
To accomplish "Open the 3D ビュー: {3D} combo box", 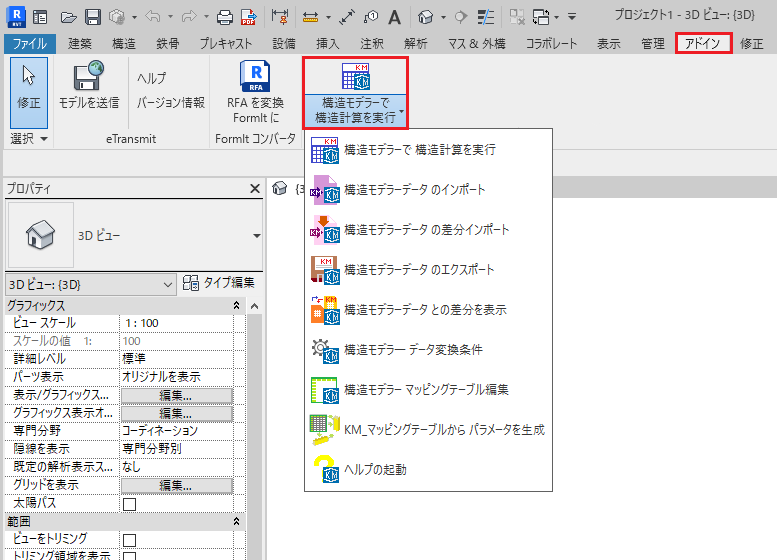I will [90, 285].
